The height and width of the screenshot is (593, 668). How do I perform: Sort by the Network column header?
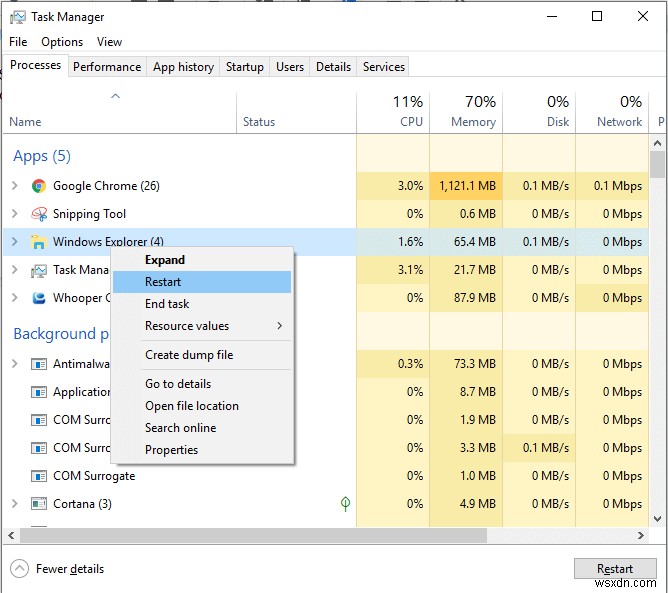click(x=612, y=112)
